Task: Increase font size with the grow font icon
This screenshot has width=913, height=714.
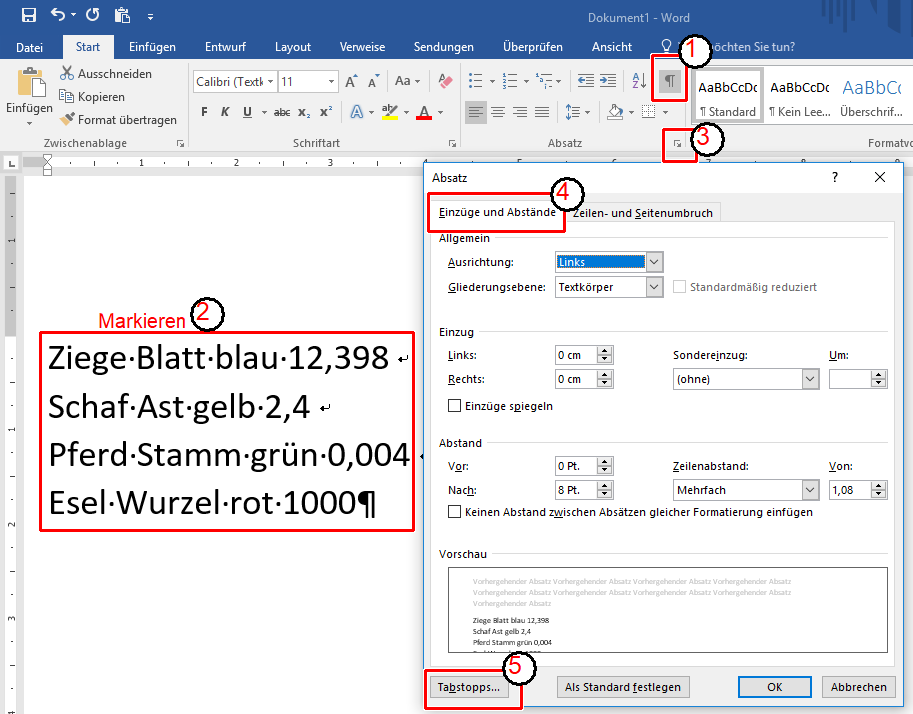Action: [351, 82]
